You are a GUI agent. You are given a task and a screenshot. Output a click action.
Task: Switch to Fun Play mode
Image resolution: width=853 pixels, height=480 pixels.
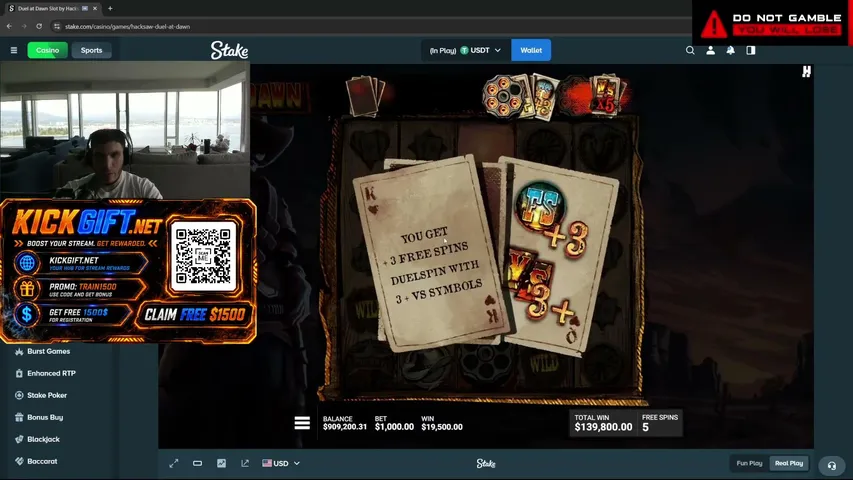[749, 463]
